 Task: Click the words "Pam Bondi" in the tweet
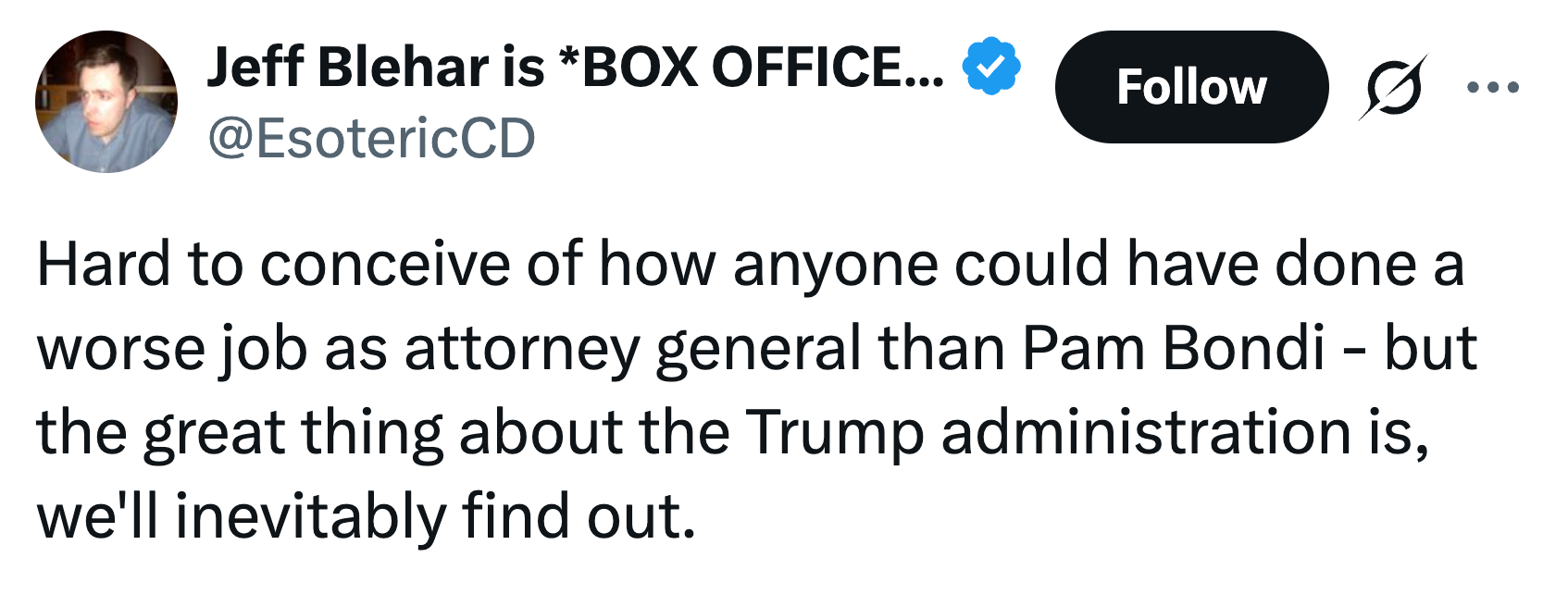(x=1173, y=349)
